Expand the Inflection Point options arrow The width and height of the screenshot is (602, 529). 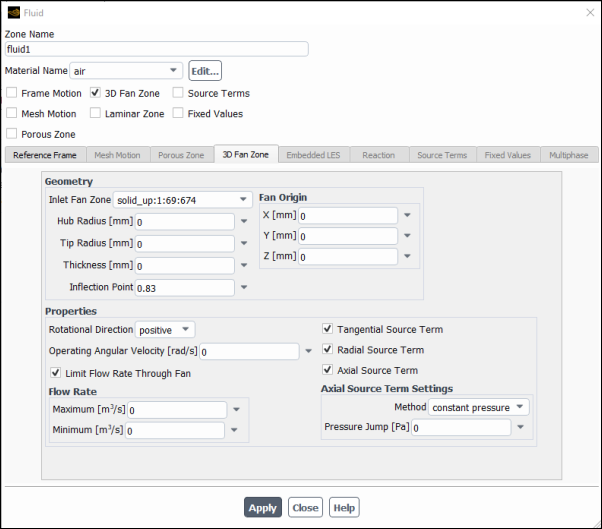point(244,287)
